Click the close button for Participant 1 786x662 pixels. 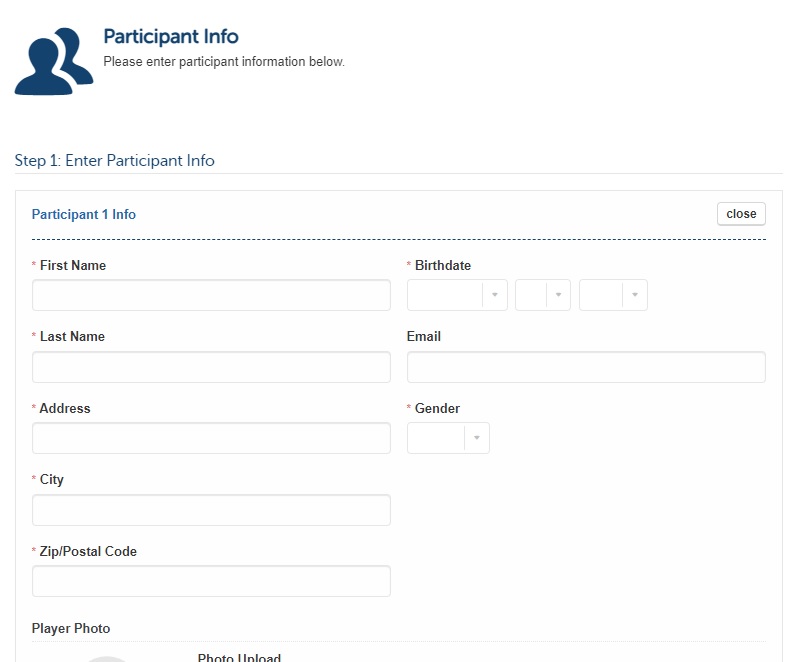pos(741,214)
